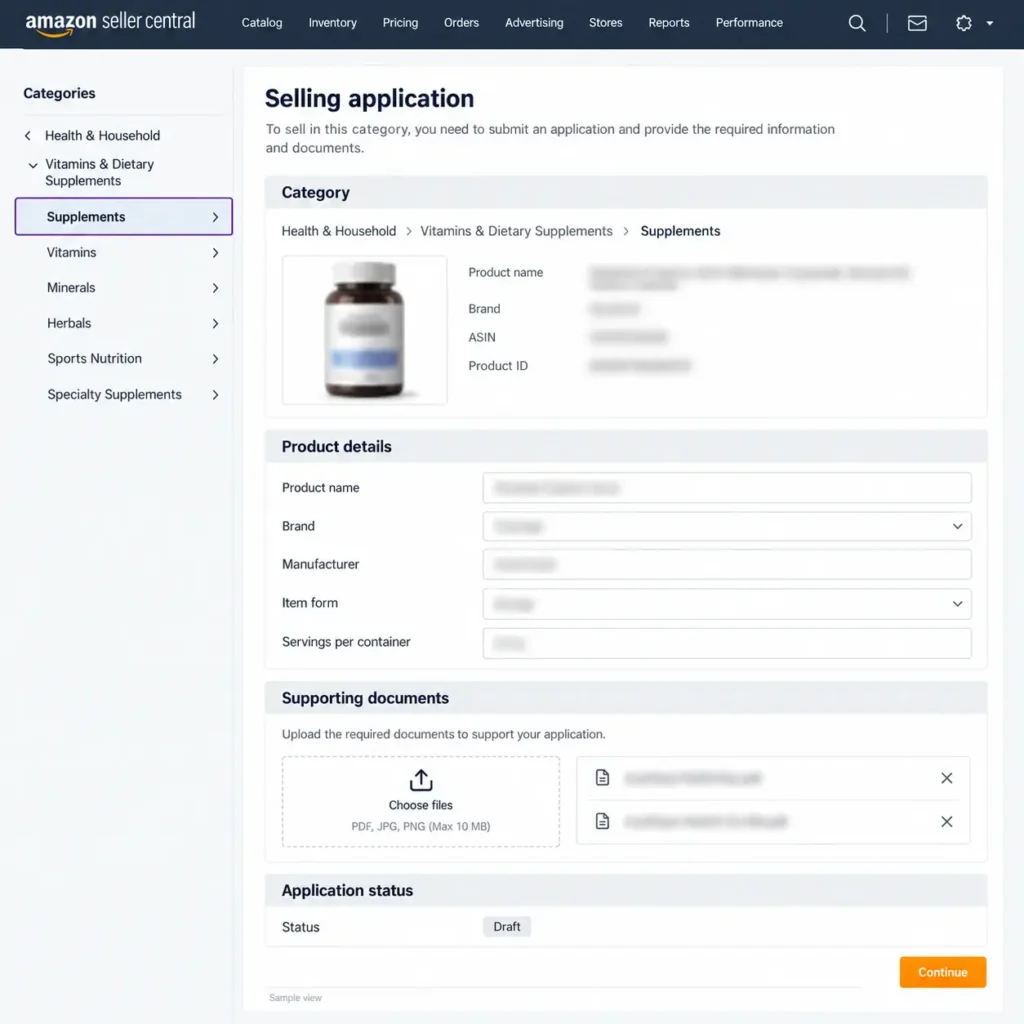Open the Advertising menu
Viewport: 1024px width, 1024px height.
point(534,23)
